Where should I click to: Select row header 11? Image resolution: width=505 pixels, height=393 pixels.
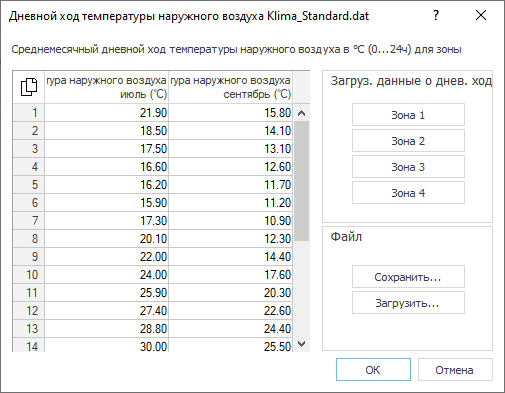28,293
